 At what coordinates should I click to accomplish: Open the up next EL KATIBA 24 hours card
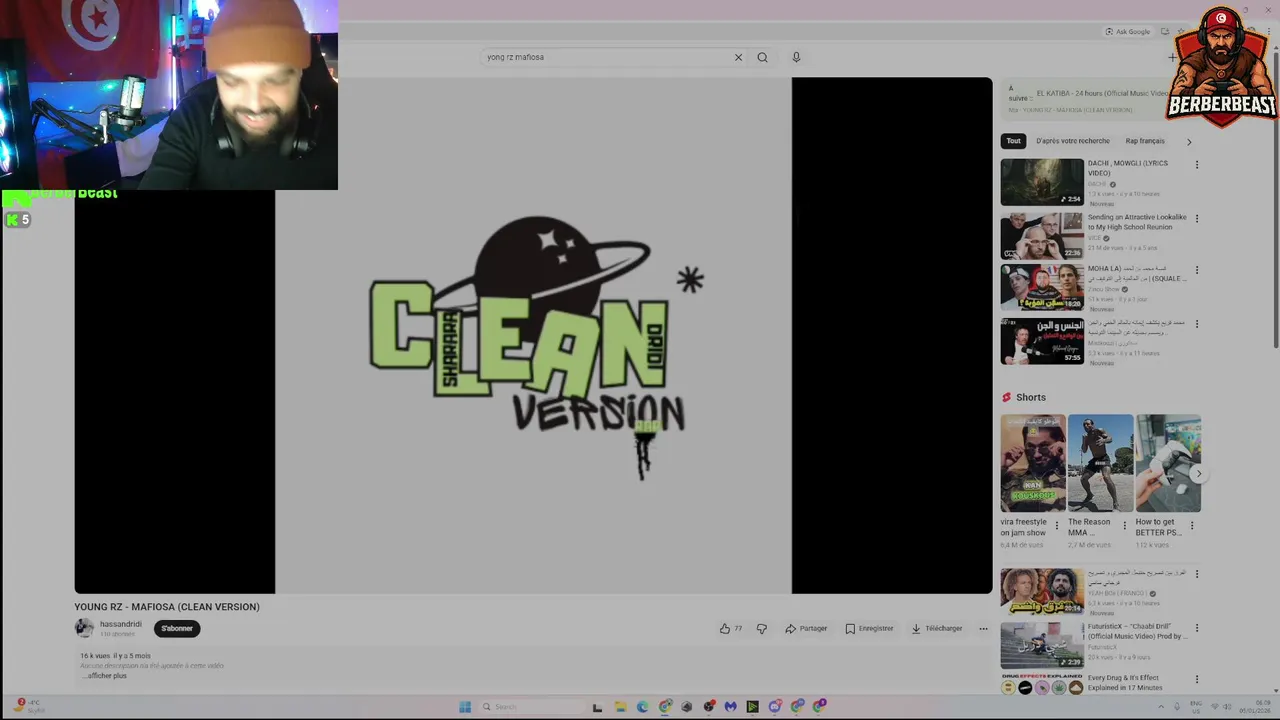pyautogui.click(x=1090, y=100)
